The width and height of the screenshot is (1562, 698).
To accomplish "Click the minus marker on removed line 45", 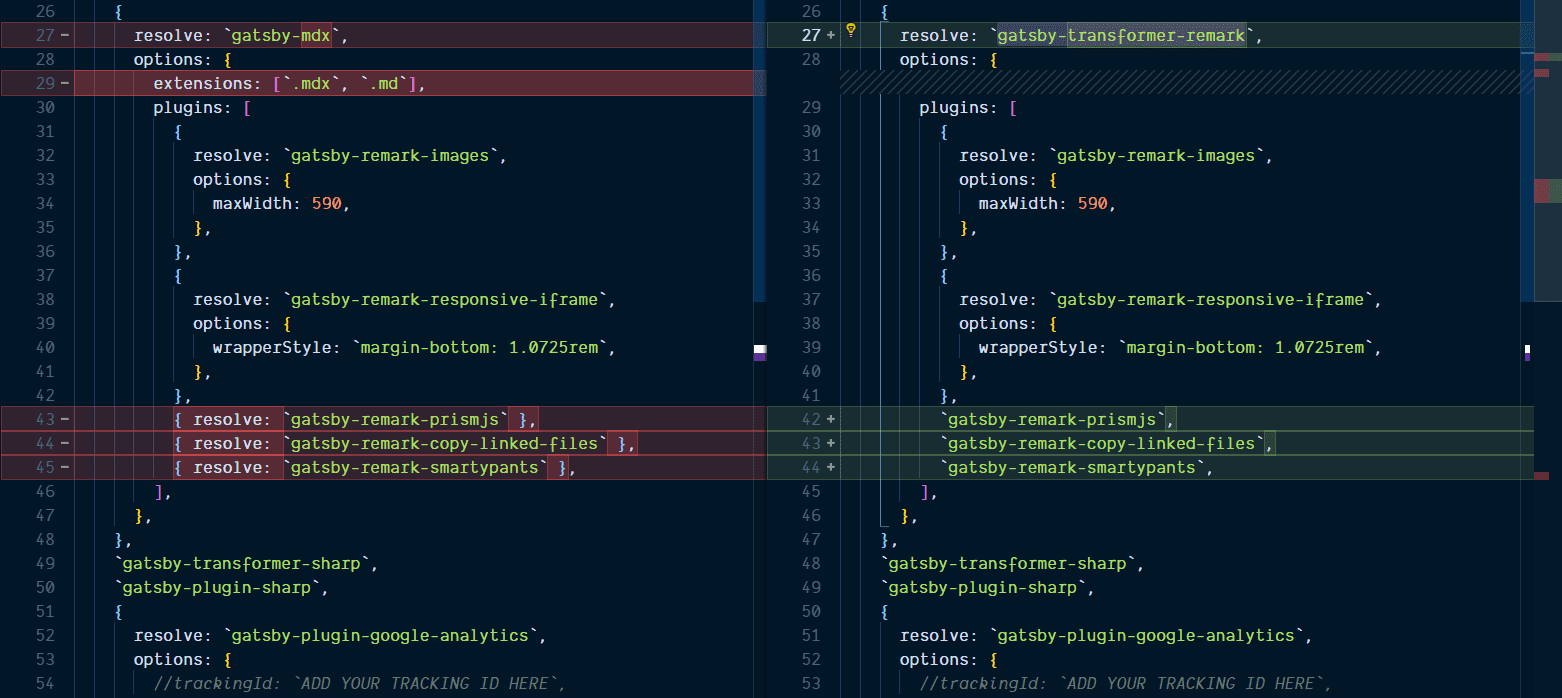I will point(65,468).
